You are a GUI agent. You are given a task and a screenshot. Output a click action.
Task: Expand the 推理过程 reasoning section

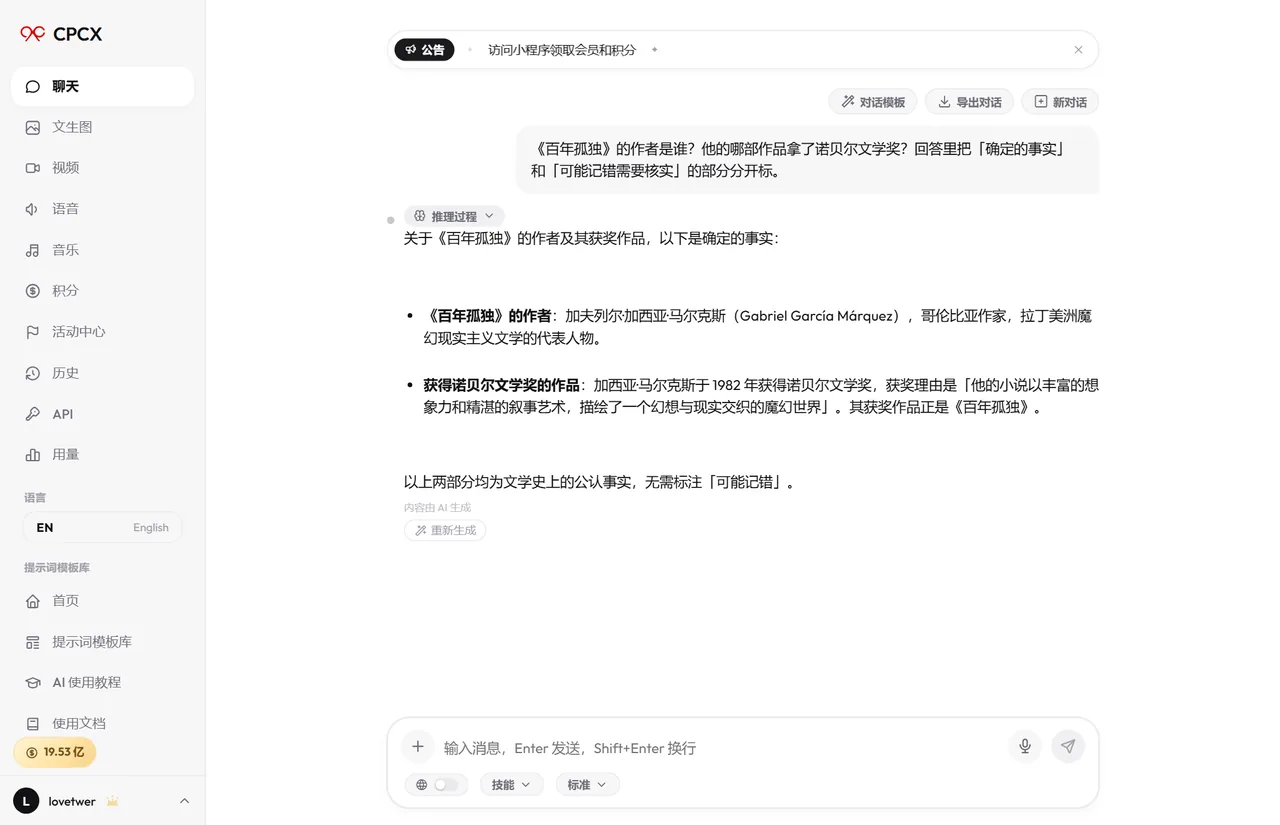point(454,216)
